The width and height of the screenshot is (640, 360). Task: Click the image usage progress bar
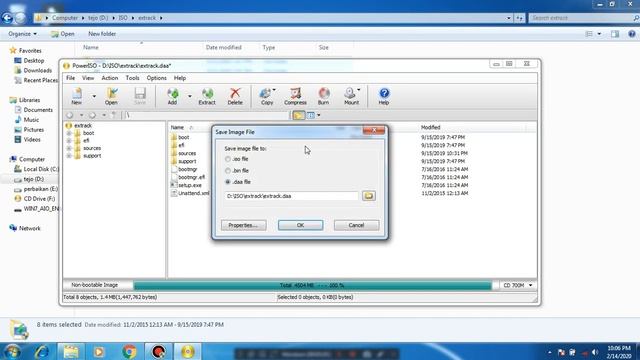(312, 285)
